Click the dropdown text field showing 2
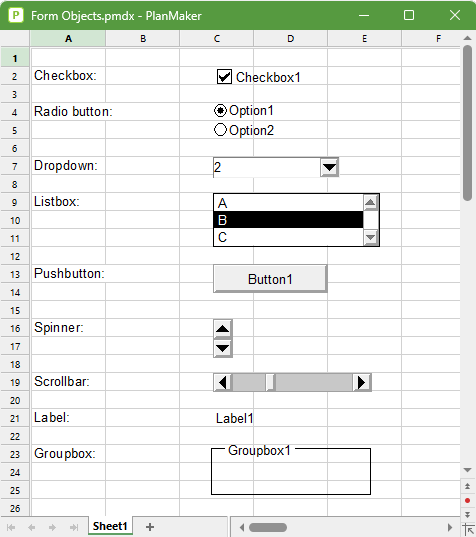This screenshot has height=537, width=476. coord(267,167)
